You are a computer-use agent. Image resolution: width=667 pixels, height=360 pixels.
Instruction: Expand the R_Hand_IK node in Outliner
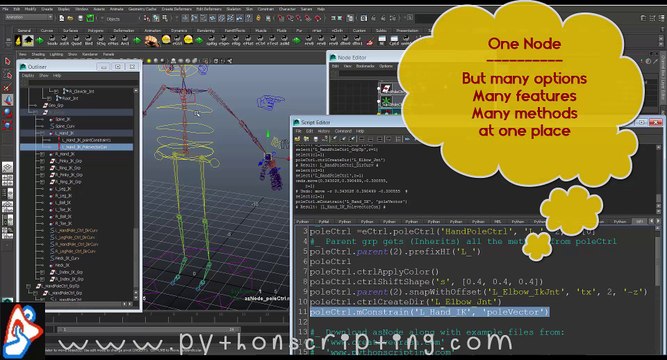click(42, 154)
